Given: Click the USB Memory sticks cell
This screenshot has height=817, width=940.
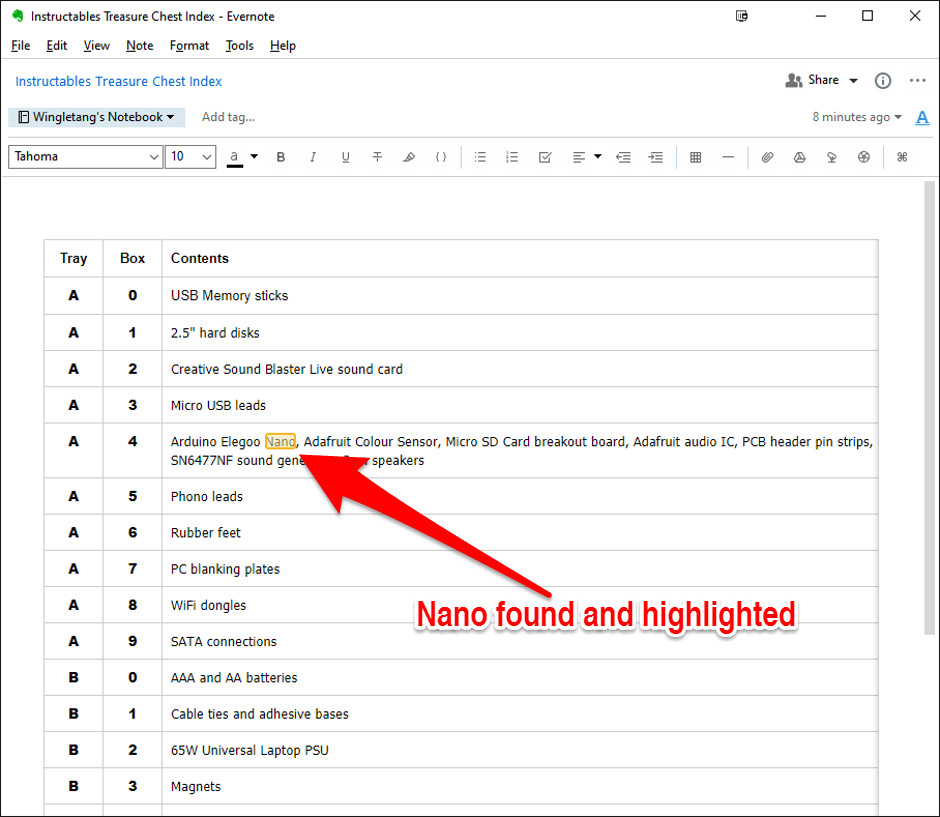Looking at the screenshot, I should [x=520, y=296].
